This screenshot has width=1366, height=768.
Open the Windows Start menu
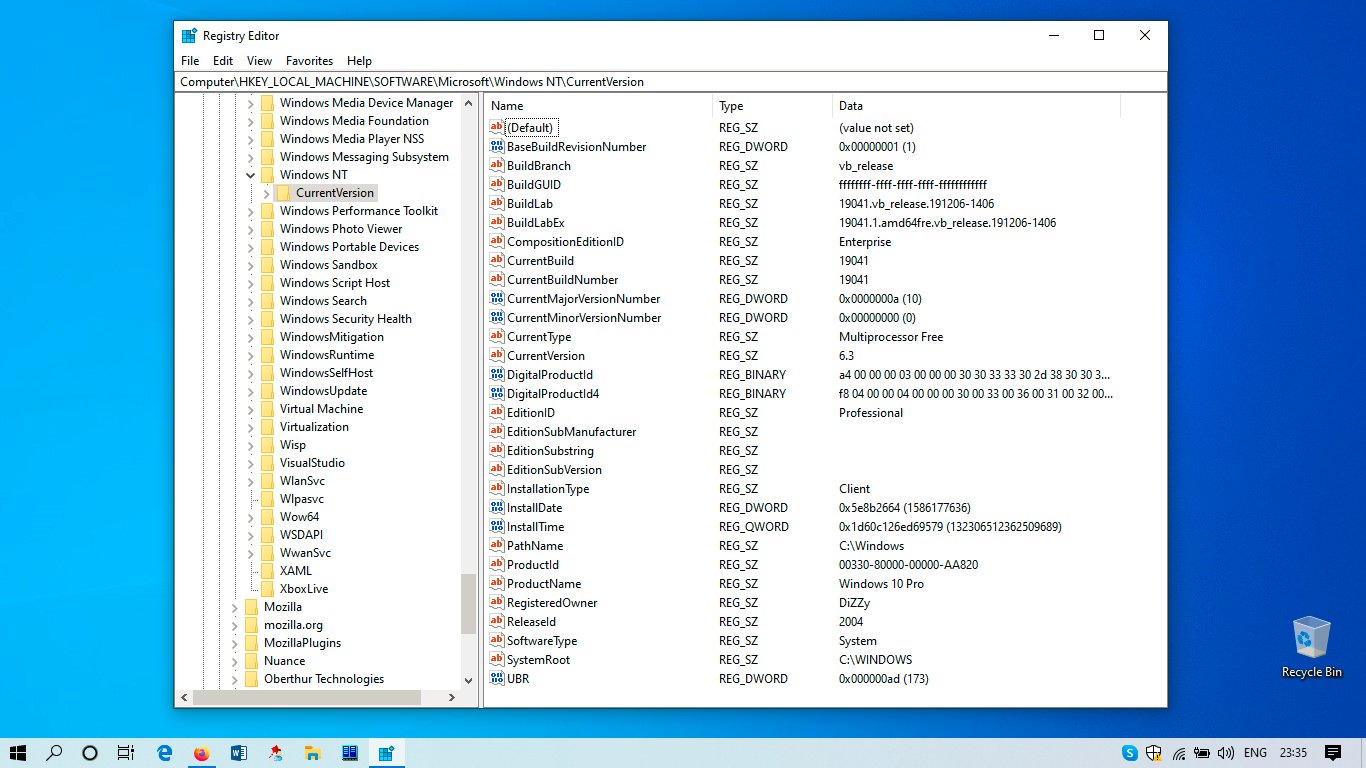pyautogui.click(x=18, y=753)
